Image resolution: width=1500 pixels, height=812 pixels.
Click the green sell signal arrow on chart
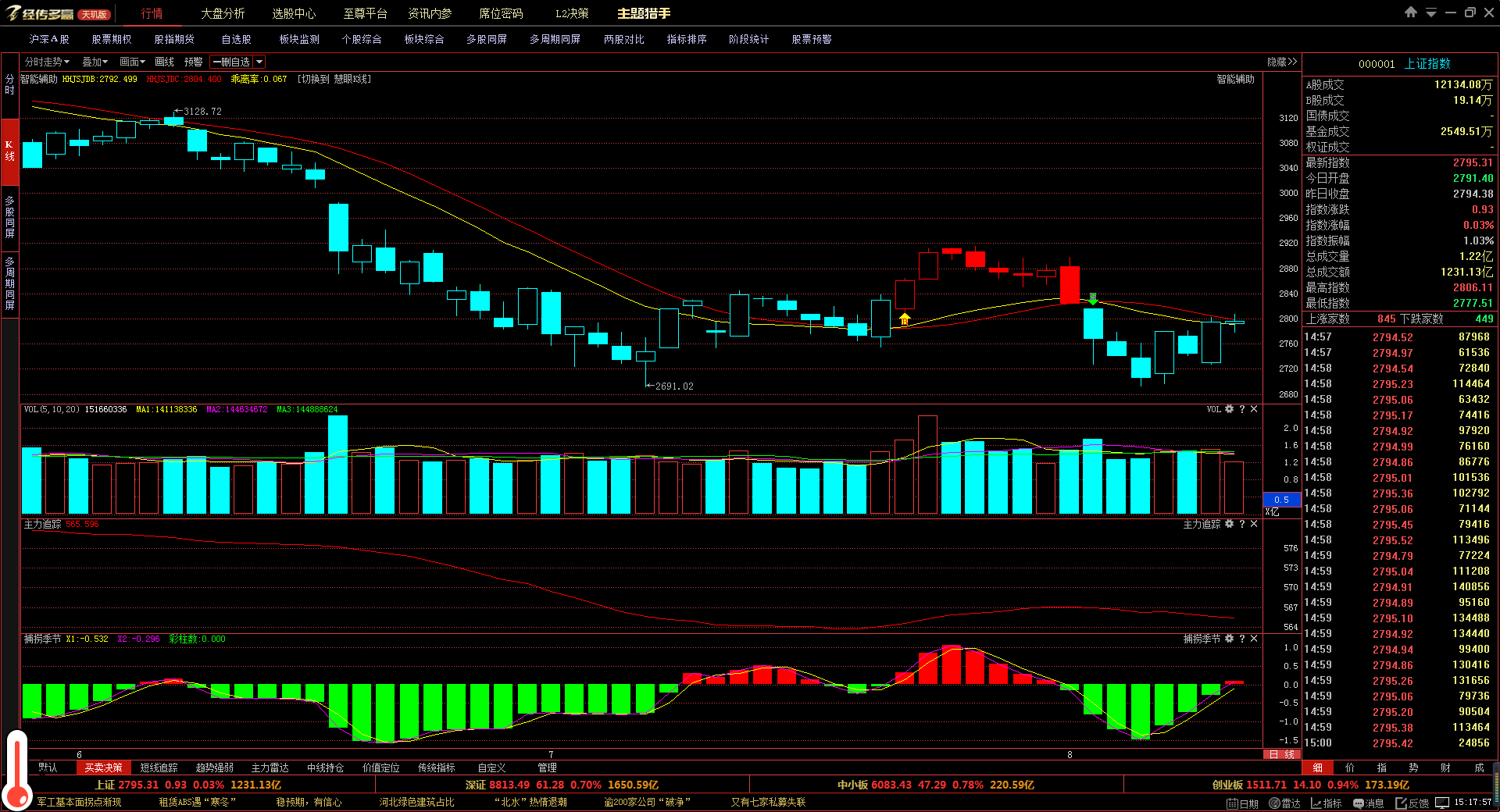[1093, 298]
